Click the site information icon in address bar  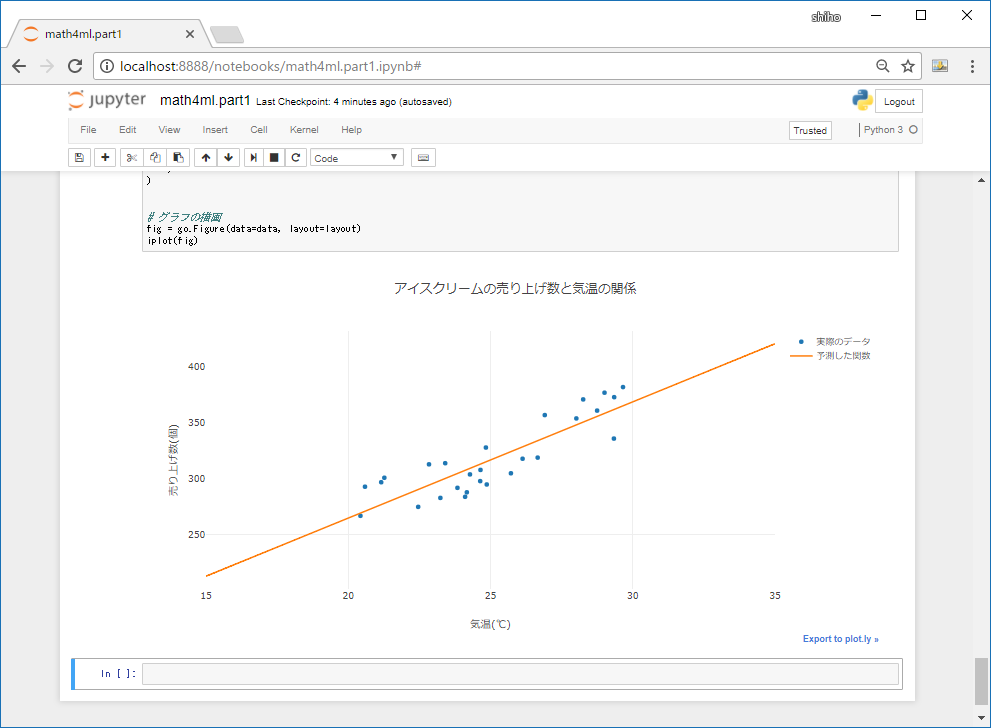(107, 66)
